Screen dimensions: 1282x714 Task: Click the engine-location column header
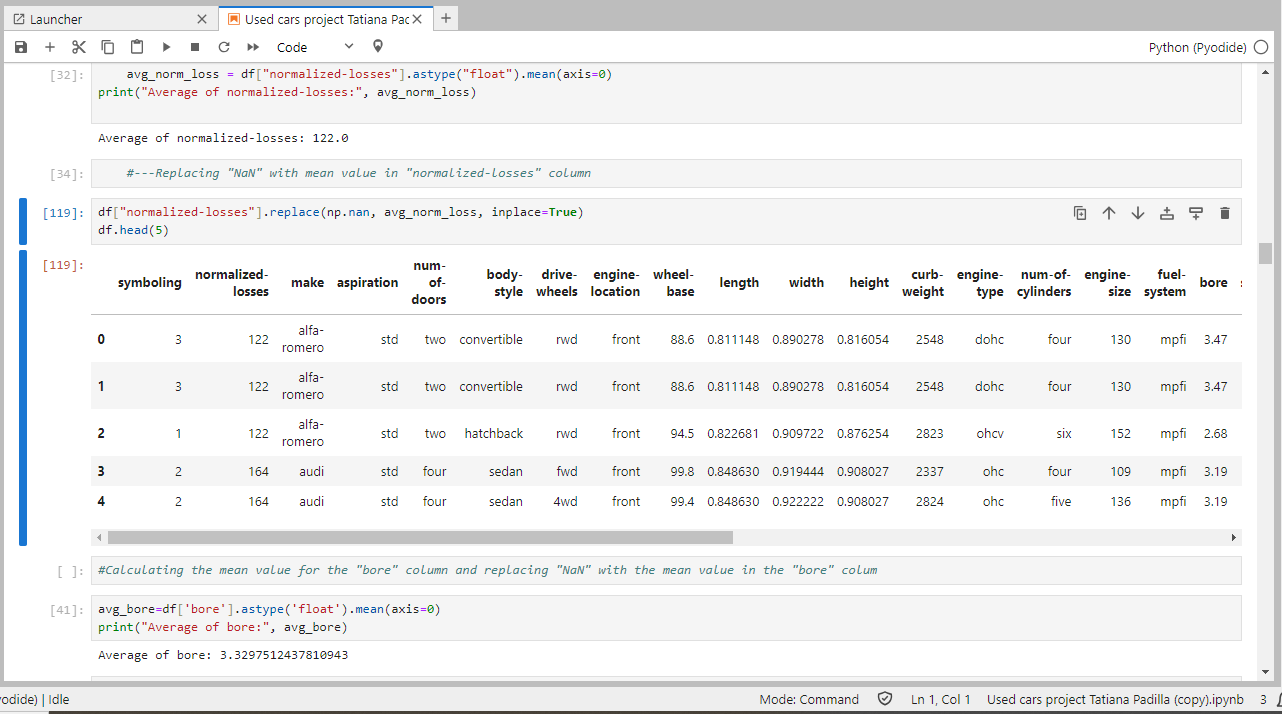616,283
